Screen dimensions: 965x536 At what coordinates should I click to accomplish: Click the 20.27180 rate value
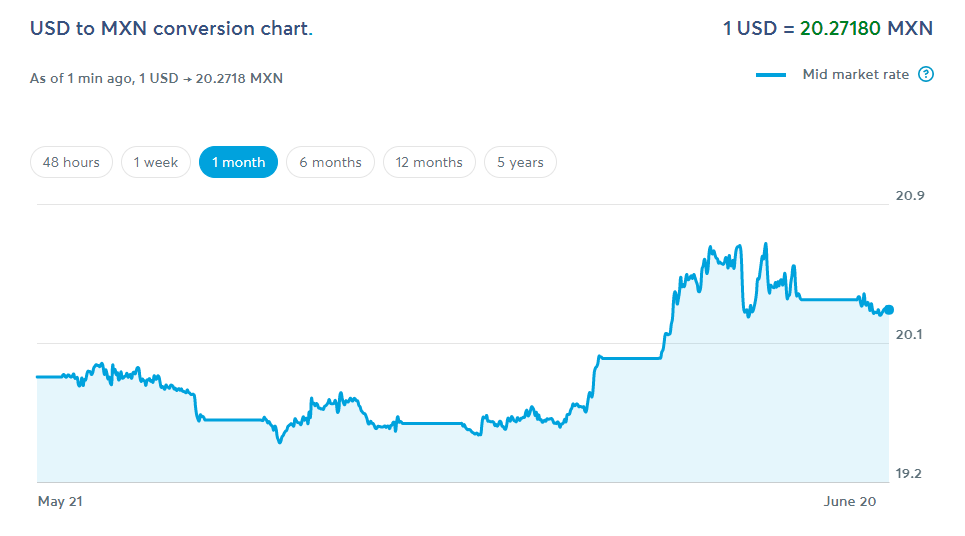pos(840,28)
